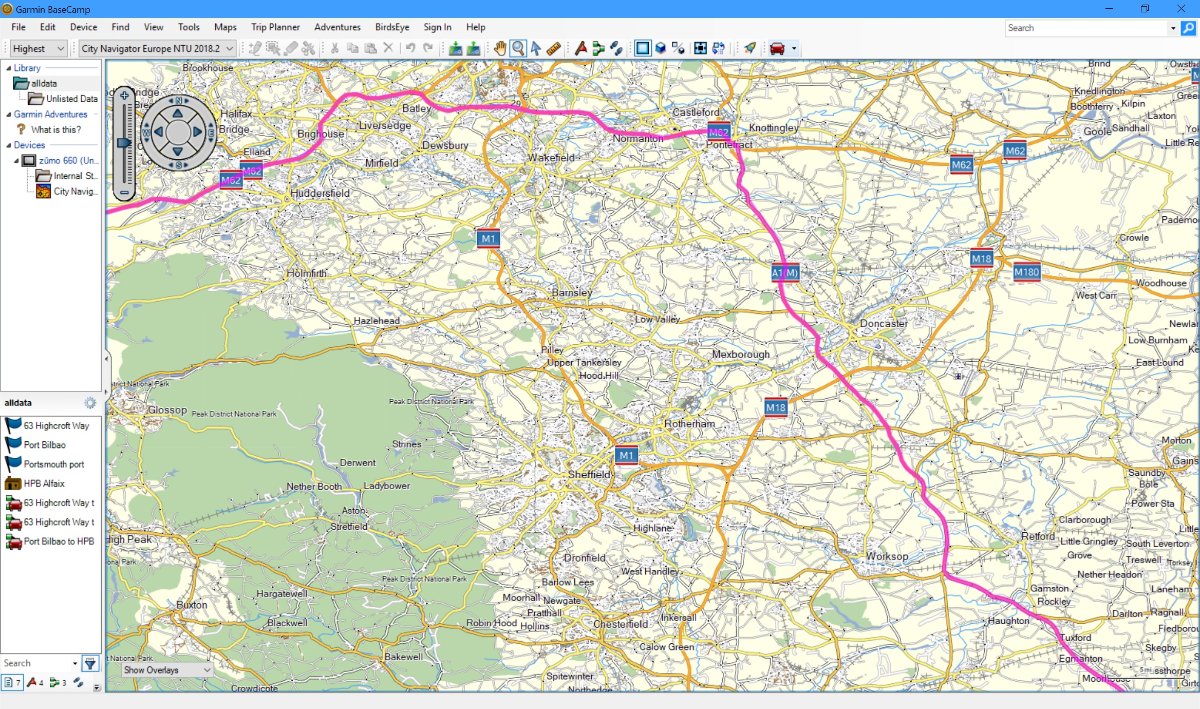
Task: Click the question mark Garmin Adventures icon
Action: (x=20, y=130)
